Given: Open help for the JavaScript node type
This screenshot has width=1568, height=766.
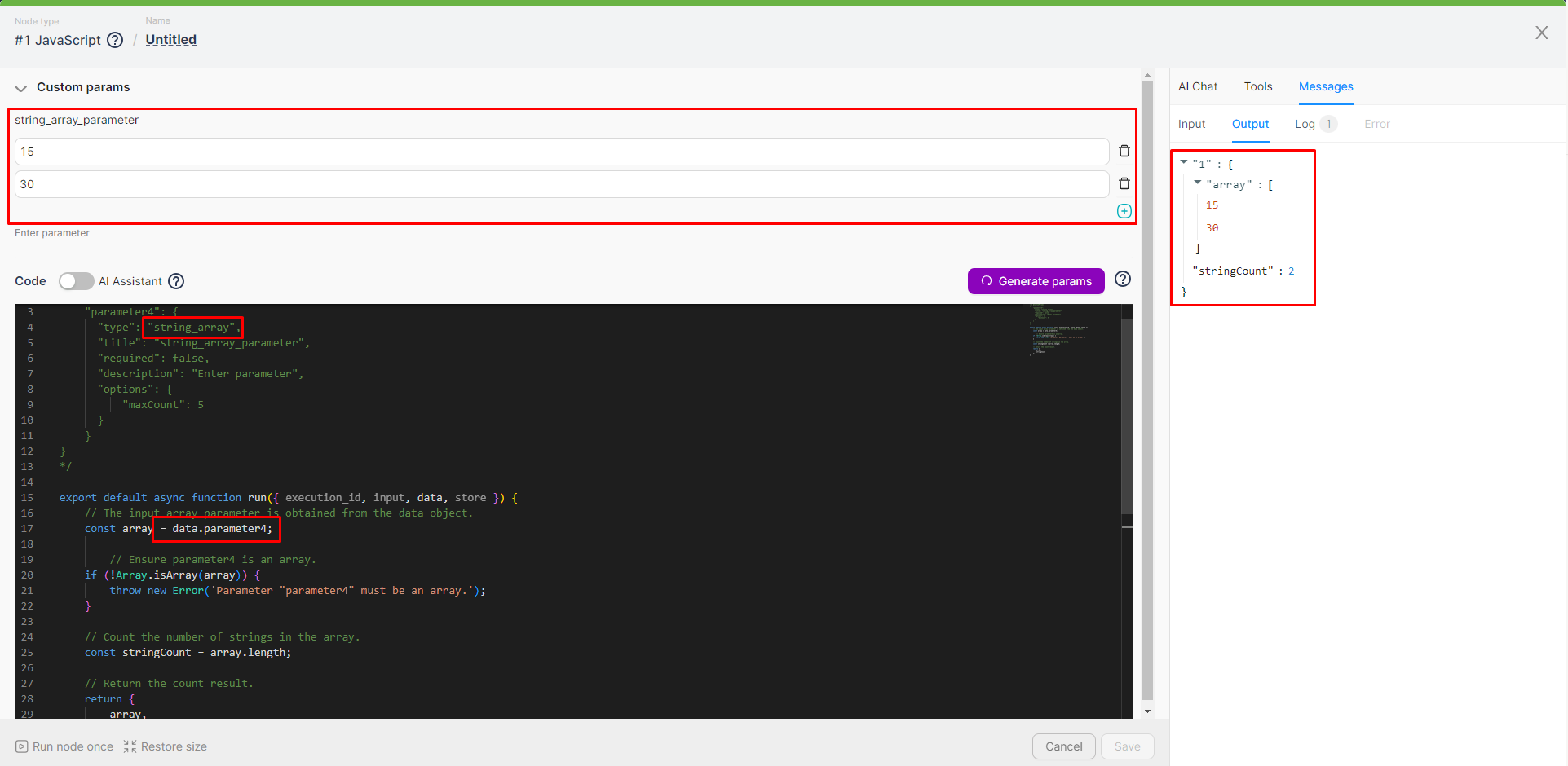Looking at the screenshot, I should click(115, 39).
